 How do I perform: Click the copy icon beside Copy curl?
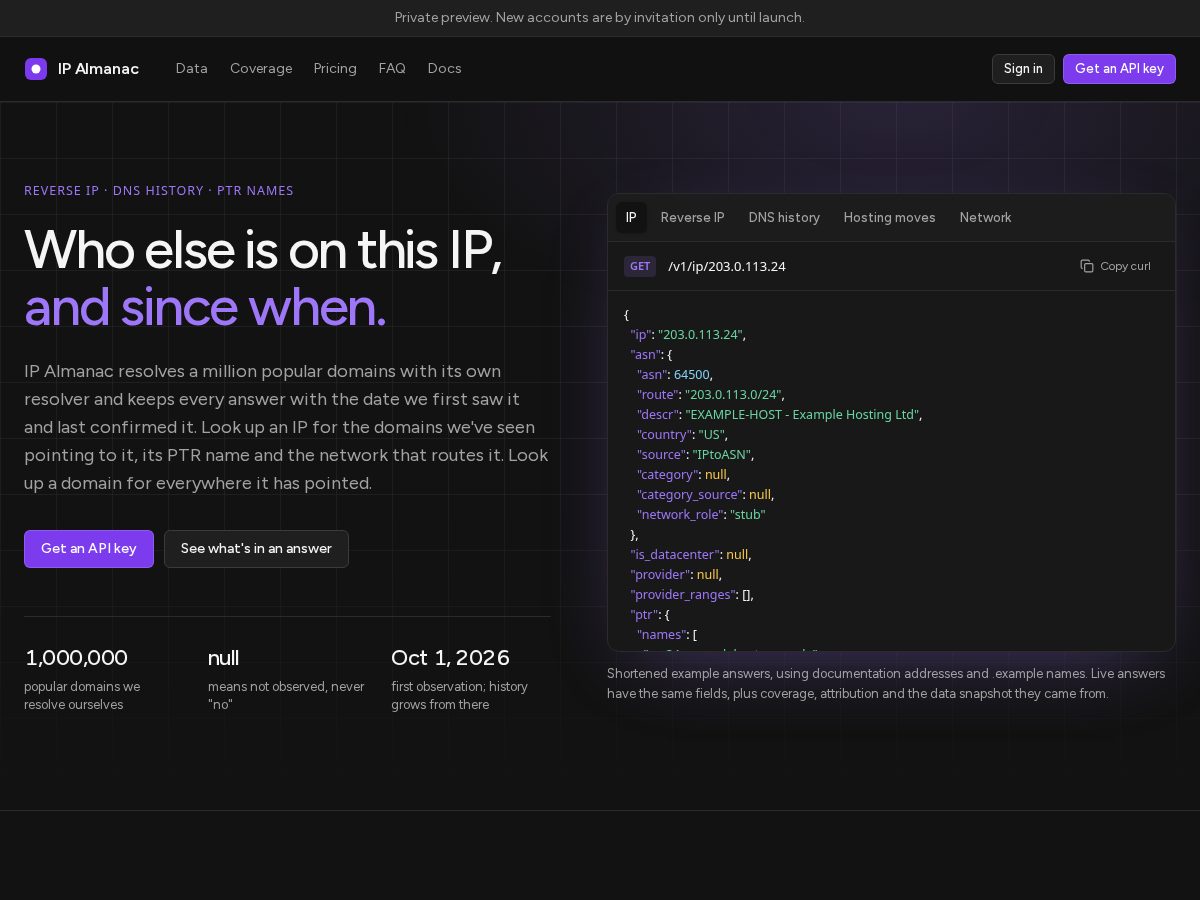[x=1087, y=266]
